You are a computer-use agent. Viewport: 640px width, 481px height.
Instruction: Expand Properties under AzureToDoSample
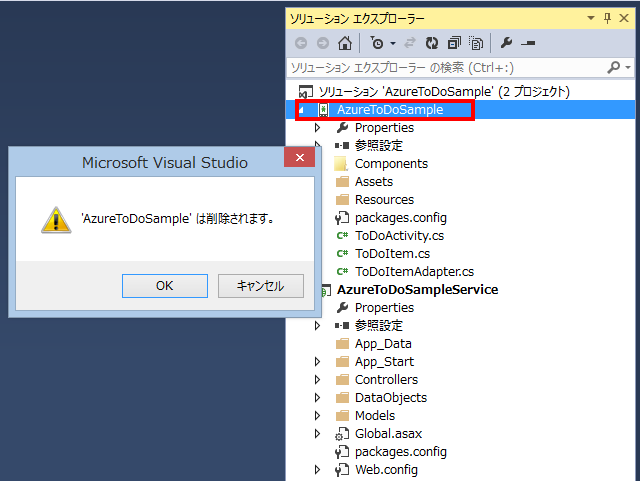[x=317, y=128]
